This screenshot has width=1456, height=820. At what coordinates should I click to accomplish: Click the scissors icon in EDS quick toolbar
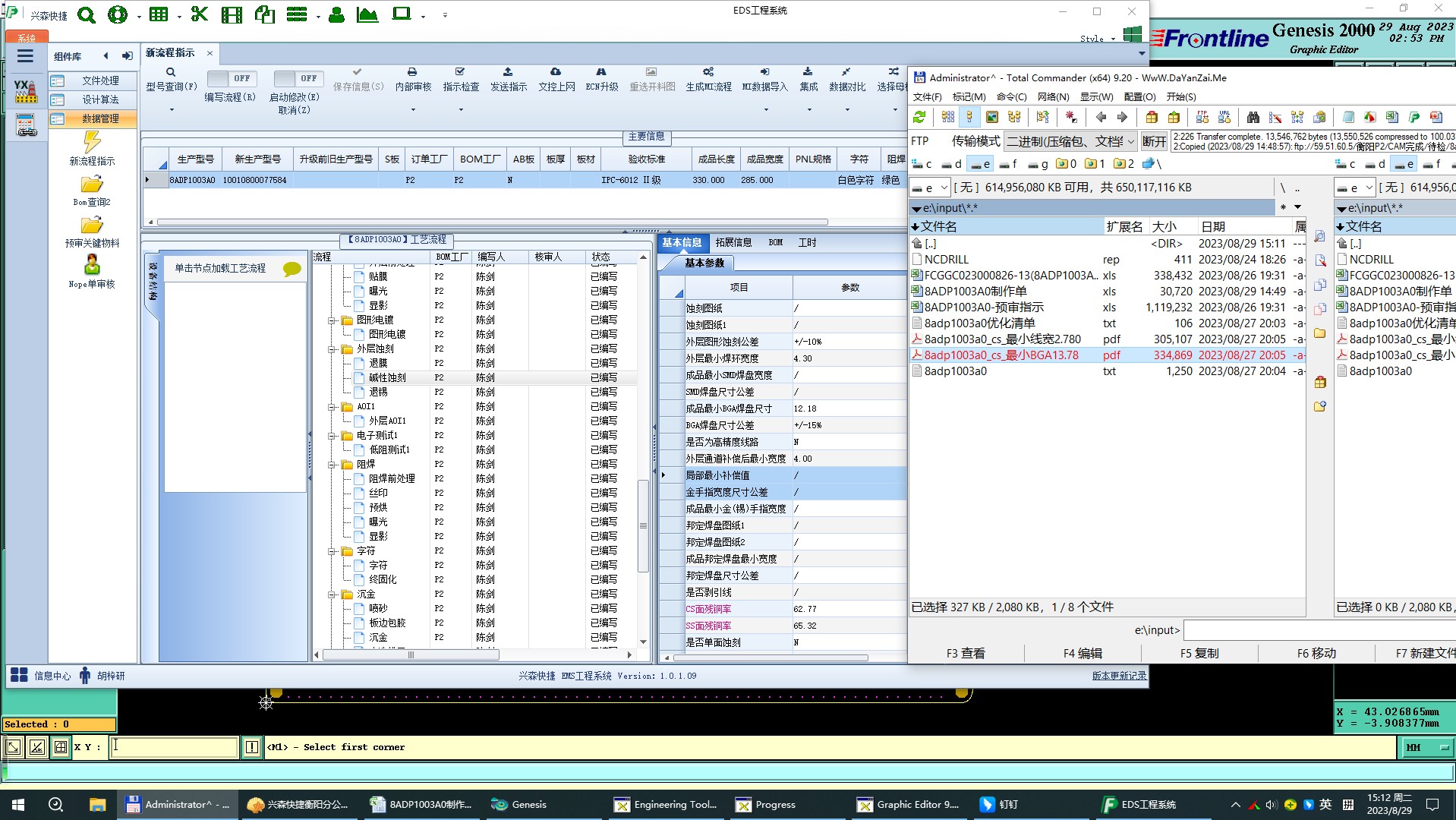click(x=200, y=14)
